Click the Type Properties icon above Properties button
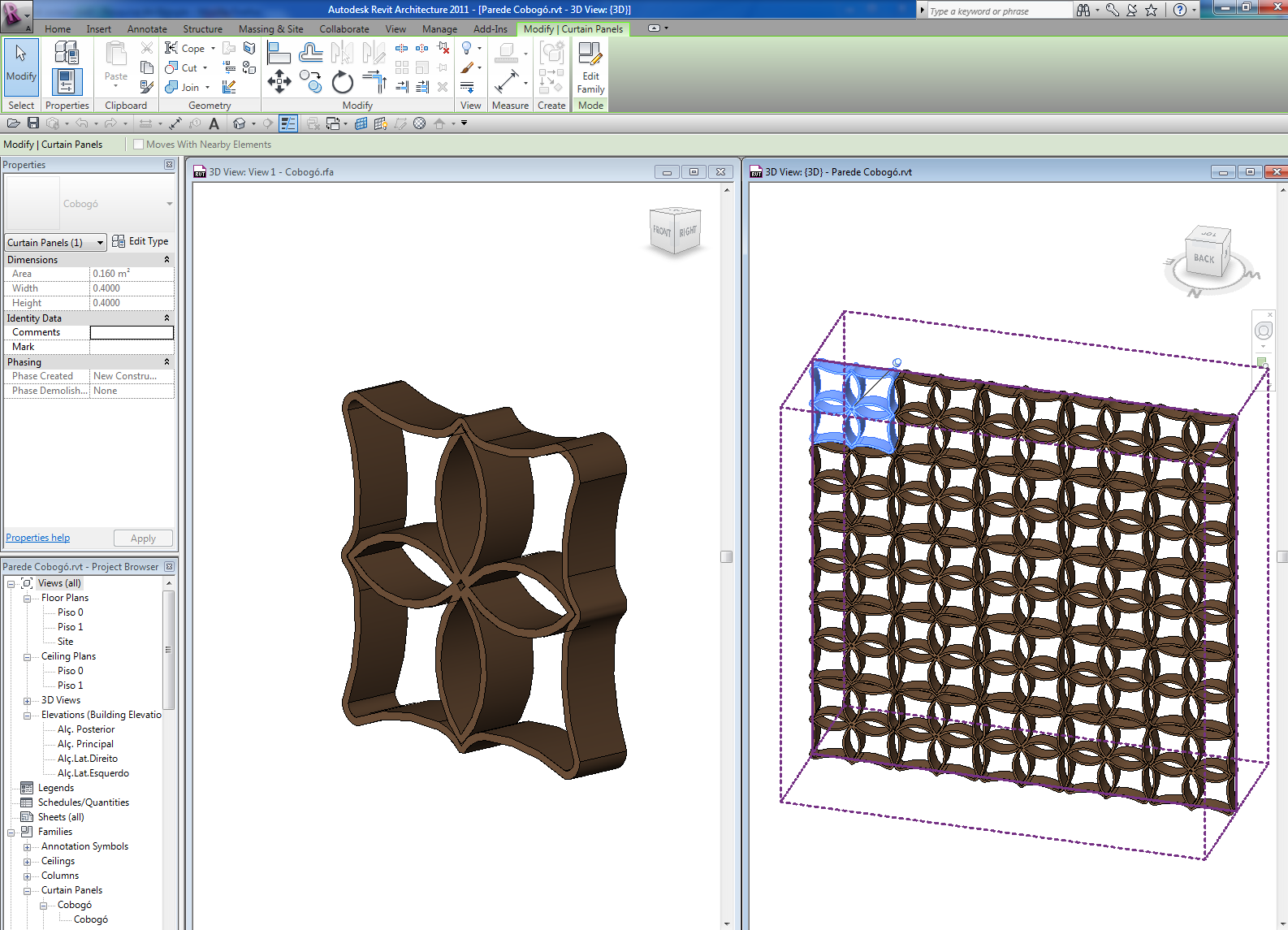 click(x=67, y=53)
